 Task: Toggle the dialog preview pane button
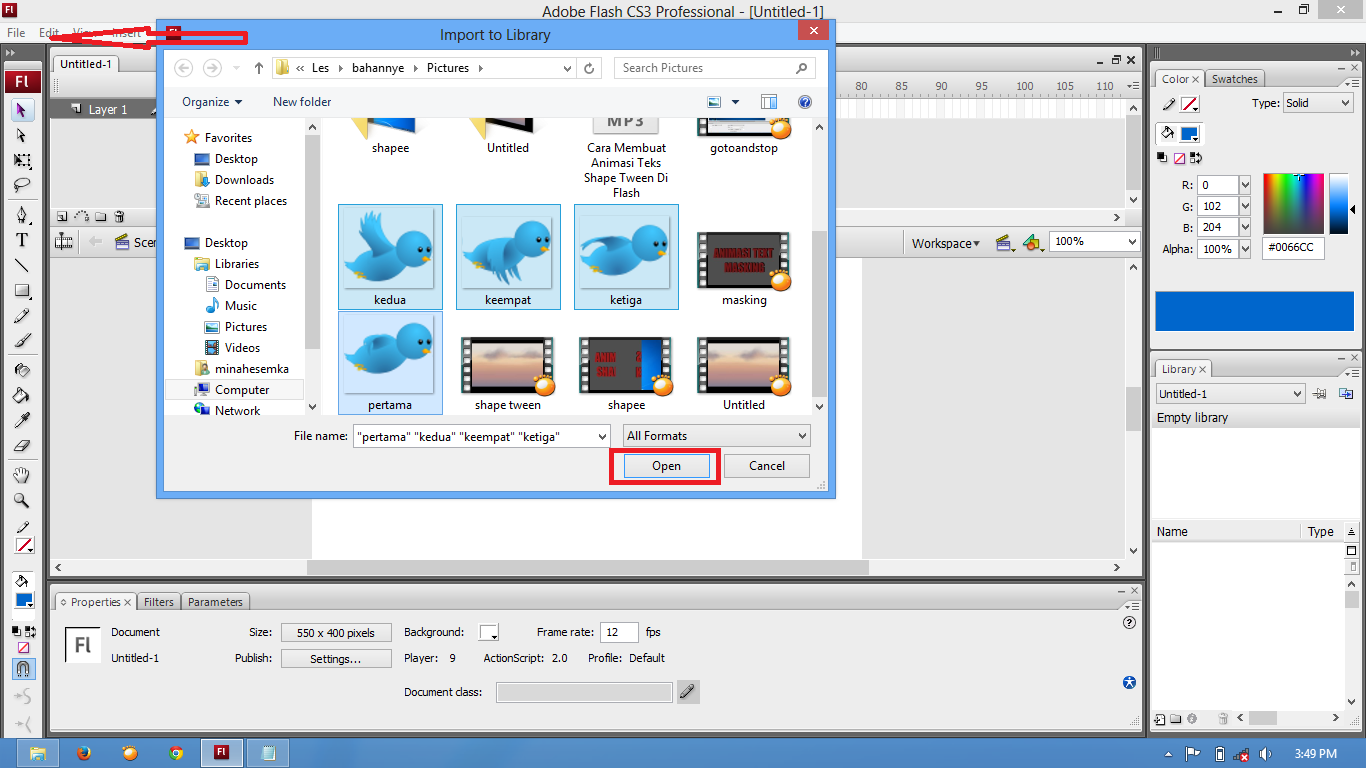tap(769, 102)
